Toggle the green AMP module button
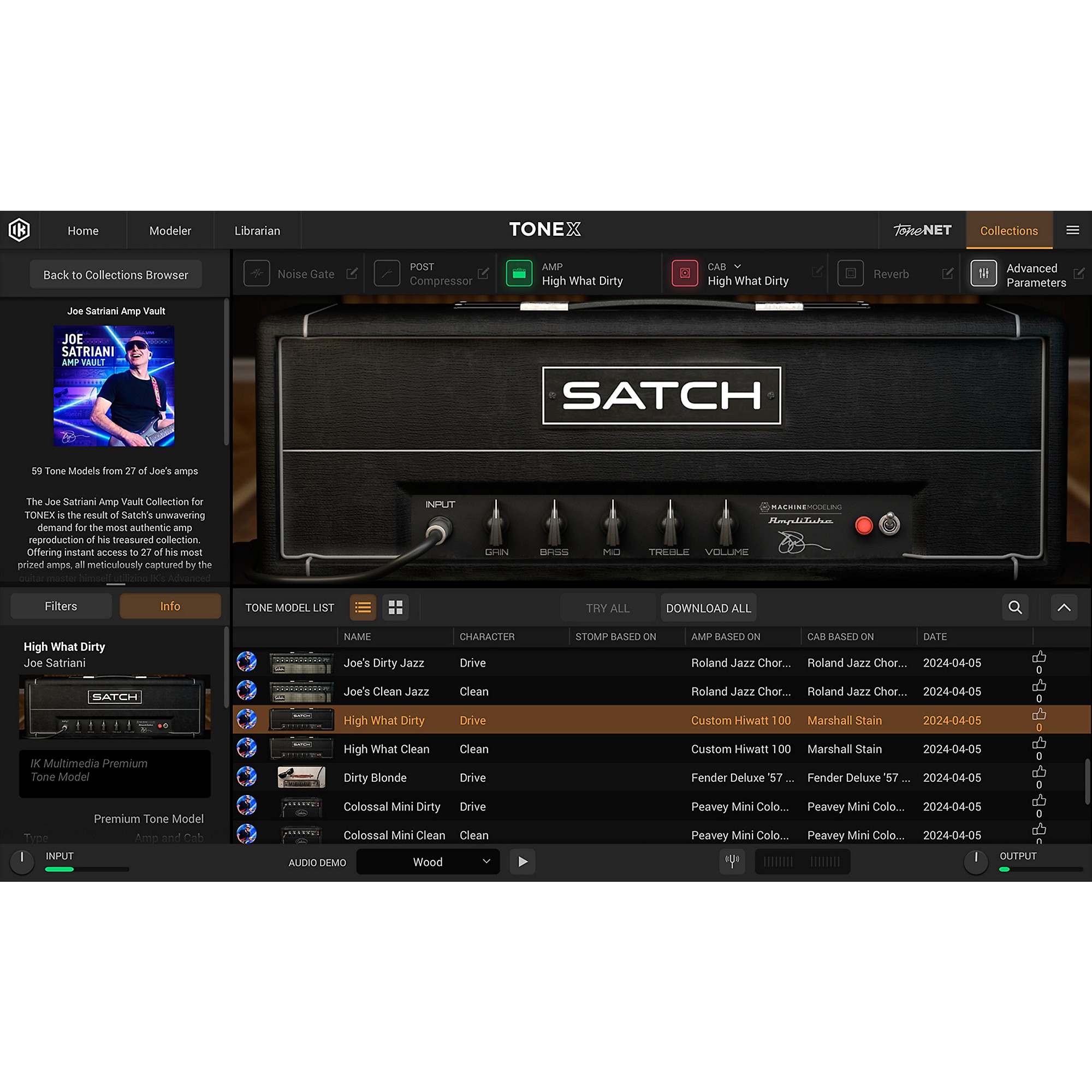Viewport: 1092px width, 1092px height. [519, 274]
